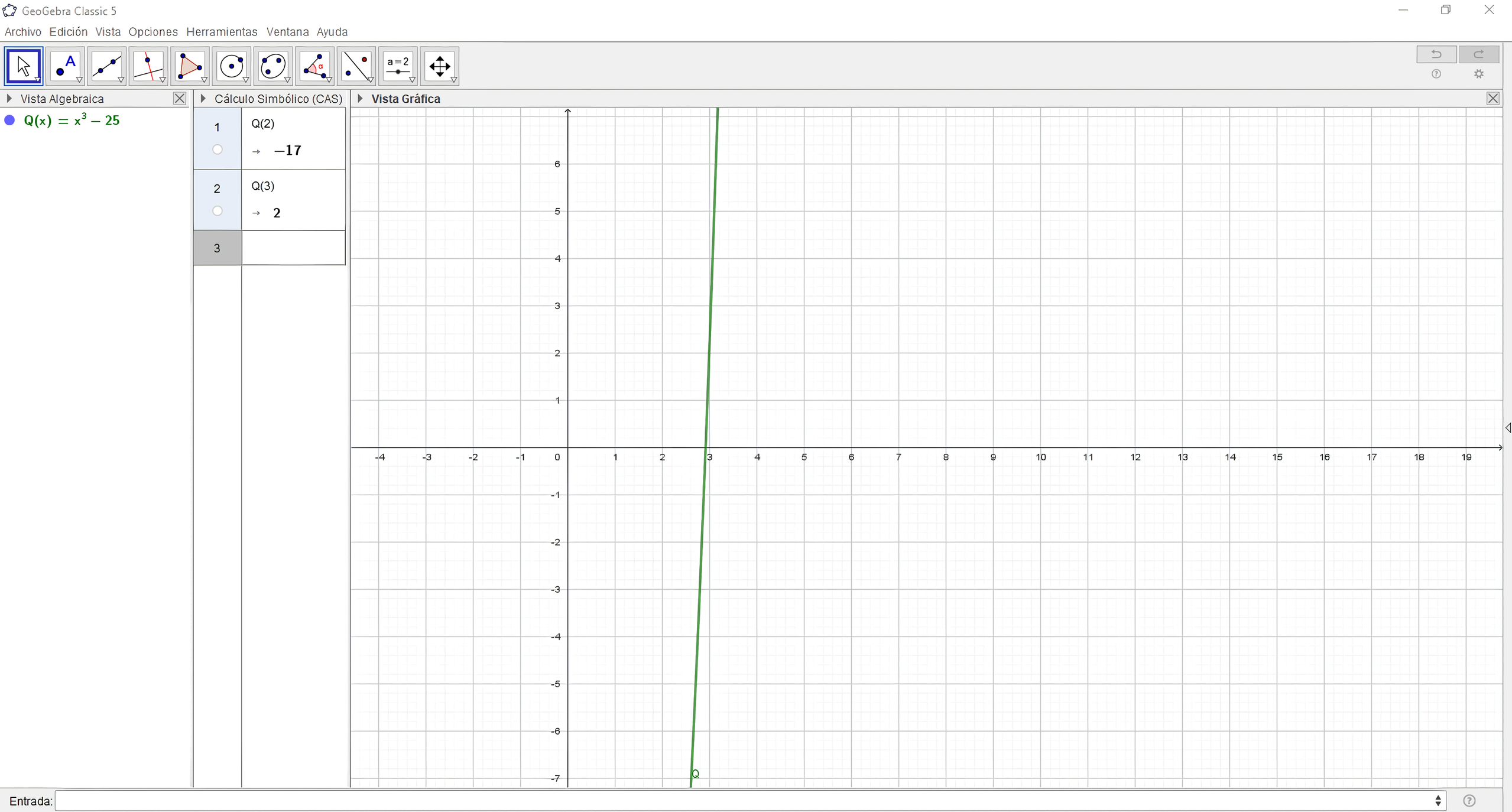Choose the Line through two points tool
1512x812 pixels.
[x=107, y=66]
